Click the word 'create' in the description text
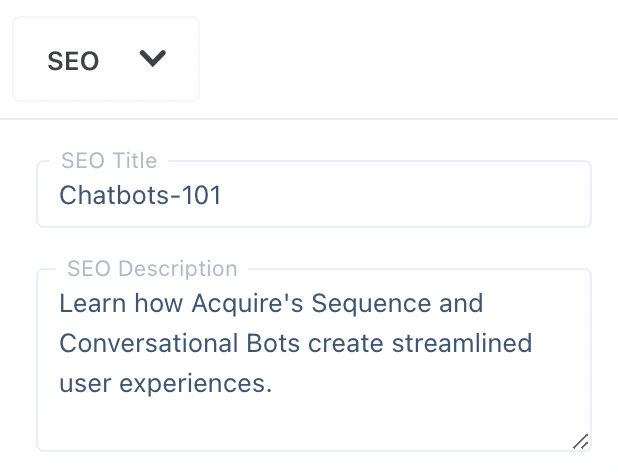Viewport: 618px width, 472px height. pyautogui.click(x=346, y=343)
